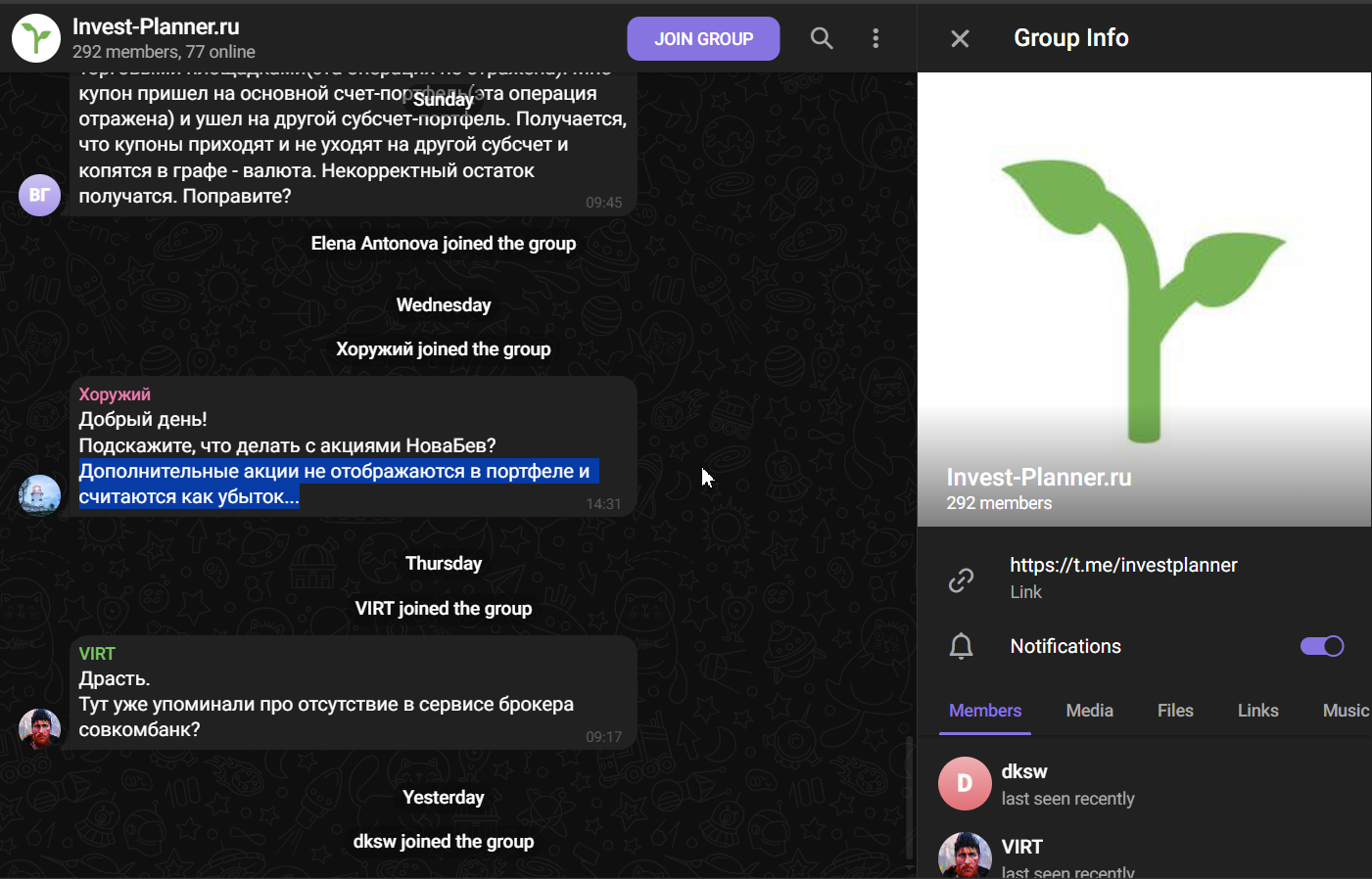
Task: Click the ВГ sender avatar
Action: point(39,195)
